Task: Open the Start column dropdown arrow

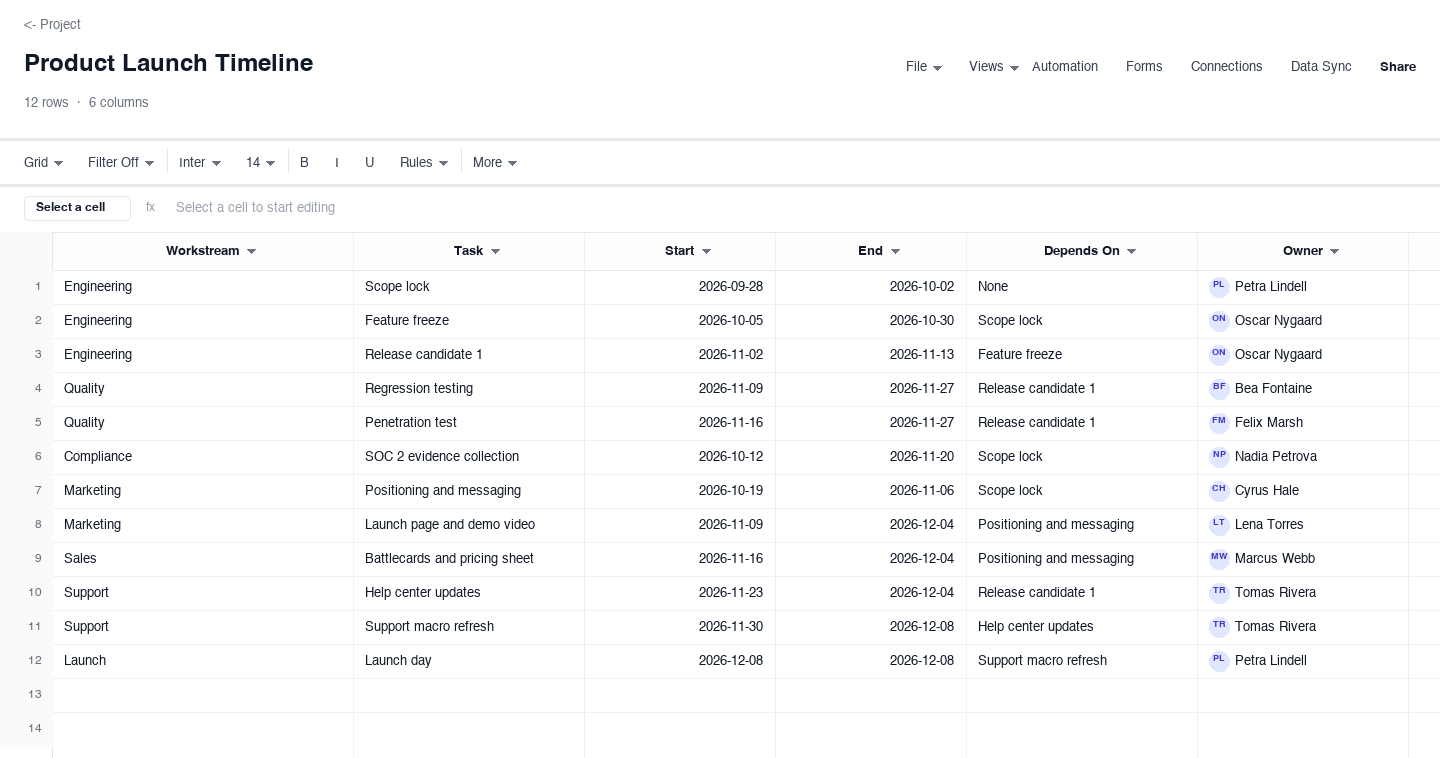Action: pos(706,252)
